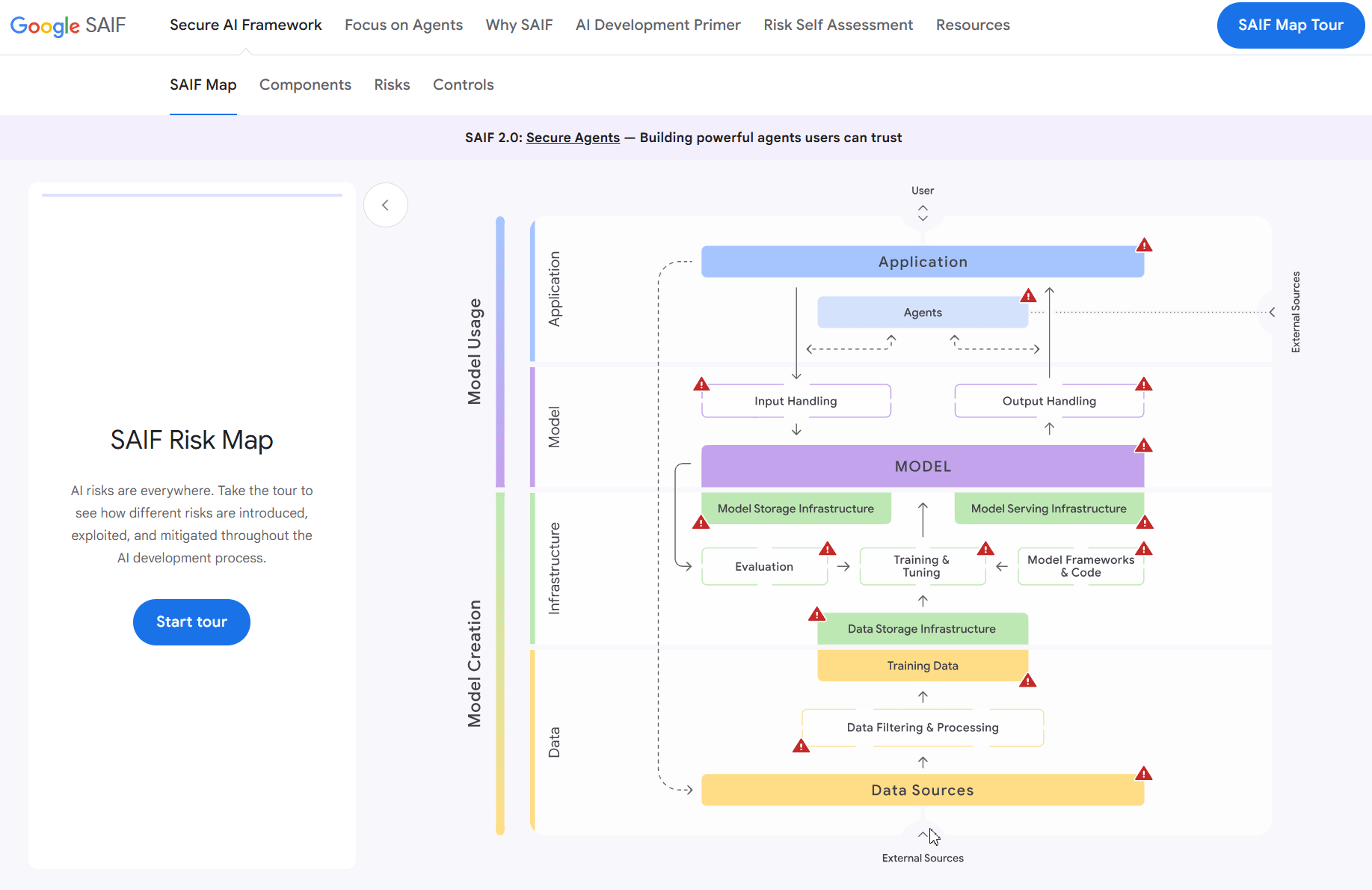Select the Input Handling component
The width and height of the screenshot is (1372, 890).
coord(796,401)
